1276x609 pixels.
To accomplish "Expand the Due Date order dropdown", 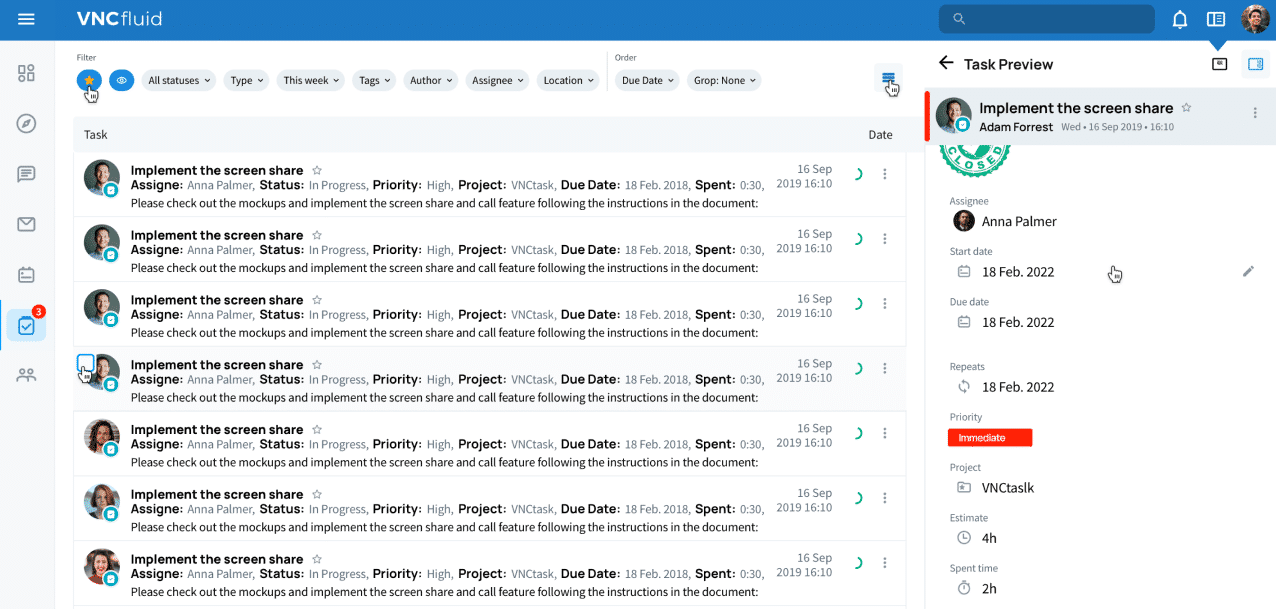I will click(647, 80).
